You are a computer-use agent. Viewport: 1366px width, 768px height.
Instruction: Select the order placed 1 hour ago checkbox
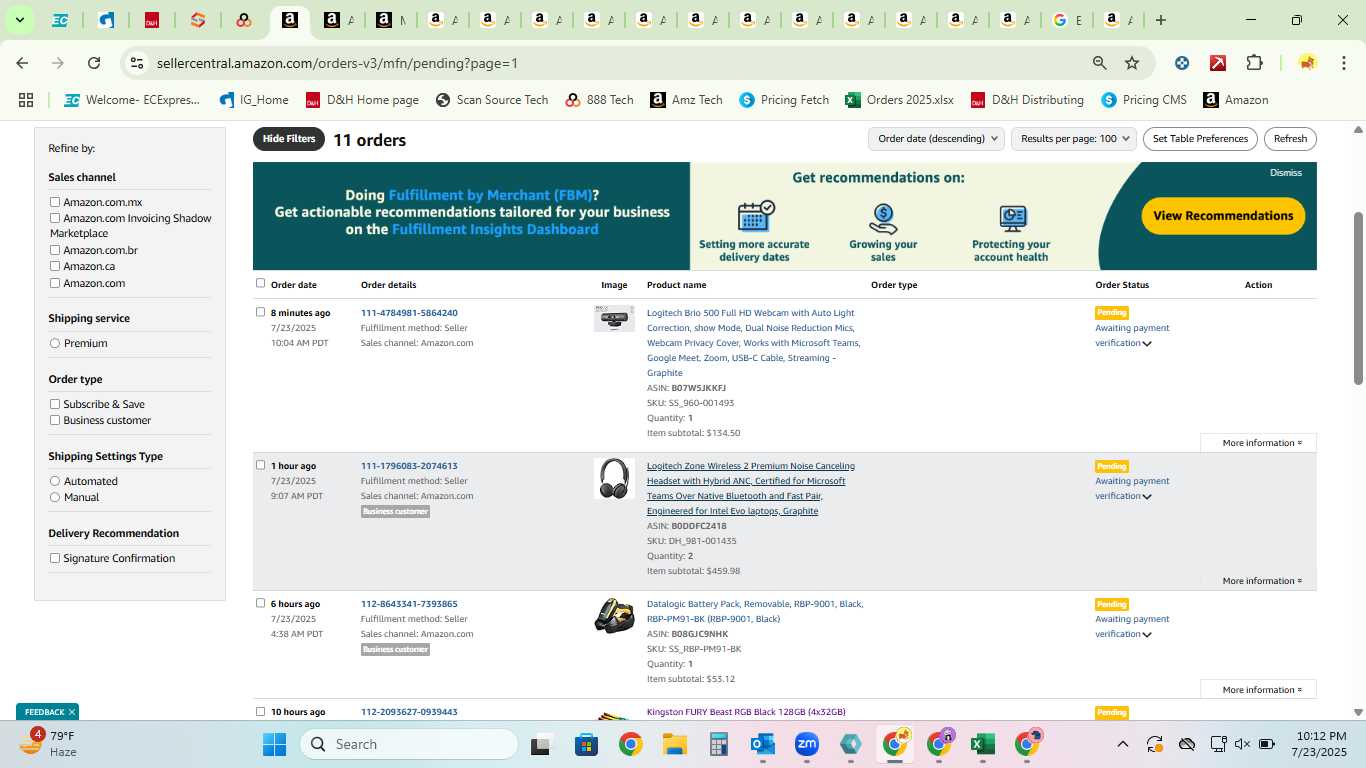[x=261, y=465]
